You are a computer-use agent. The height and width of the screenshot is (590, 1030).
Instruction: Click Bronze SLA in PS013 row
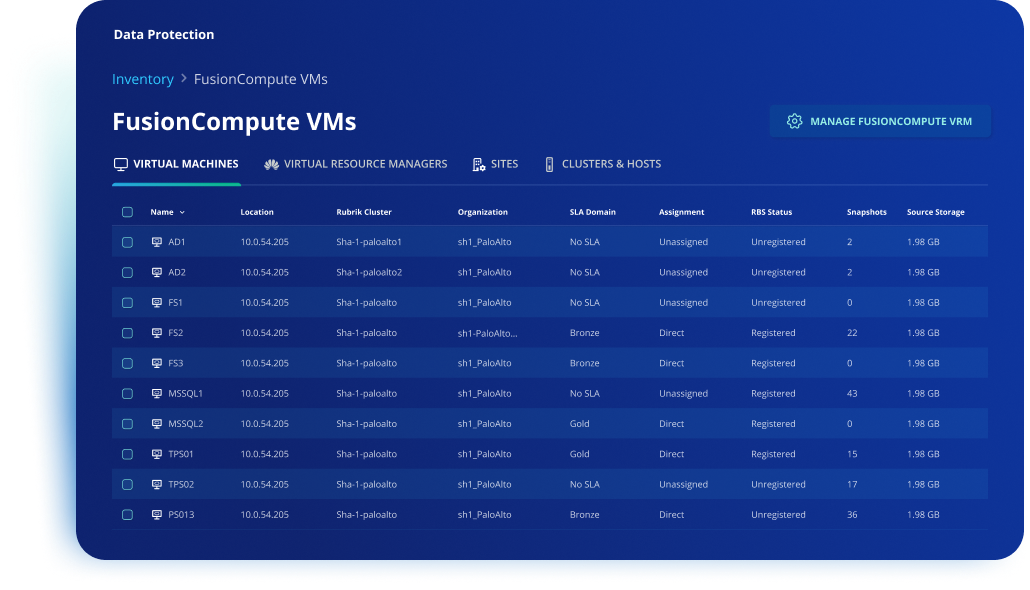point(585,514)
